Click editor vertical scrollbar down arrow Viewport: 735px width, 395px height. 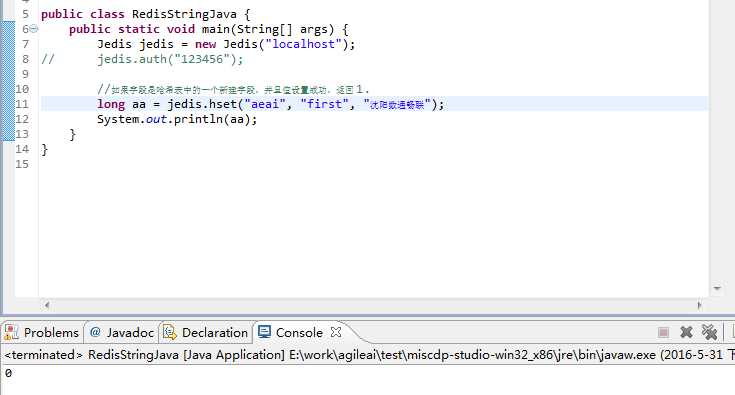[717, 289]
